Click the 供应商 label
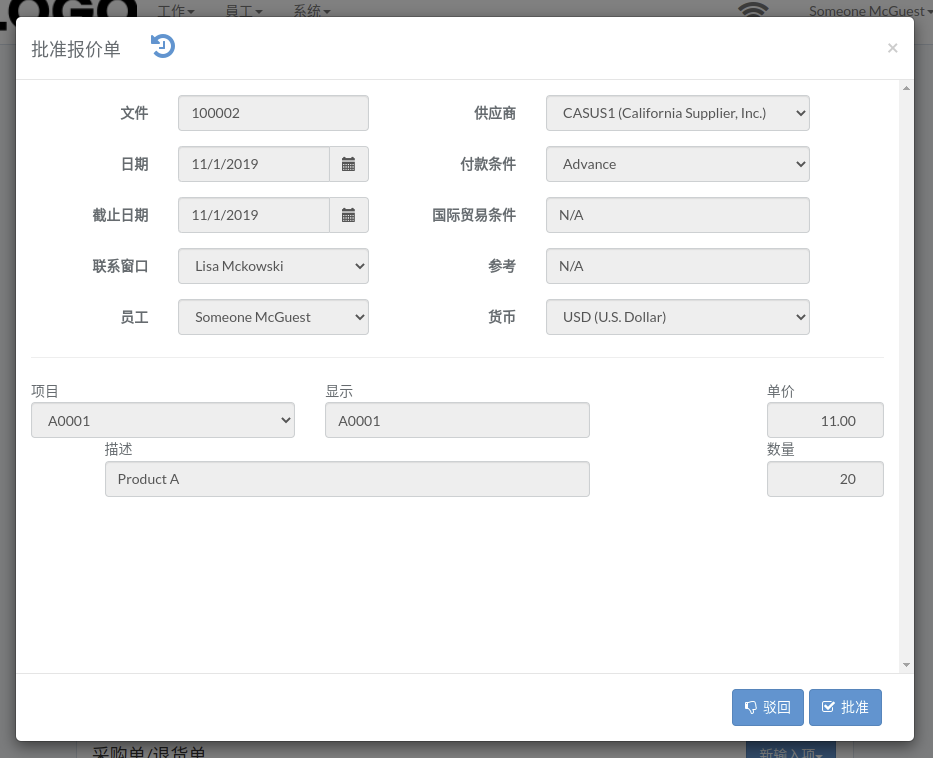This screenshot has width=933, height=758. point(494,113)
